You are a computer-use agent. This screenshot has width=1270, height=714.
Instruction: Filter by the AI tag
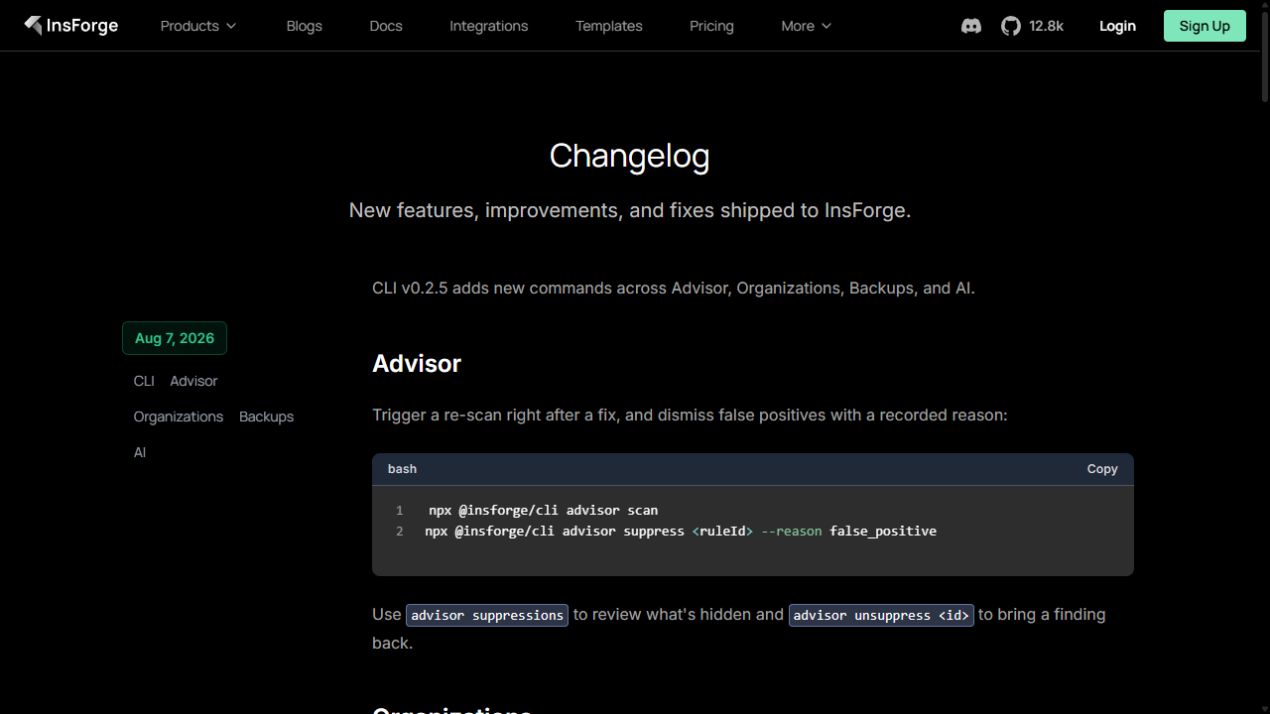pos(140,453)
